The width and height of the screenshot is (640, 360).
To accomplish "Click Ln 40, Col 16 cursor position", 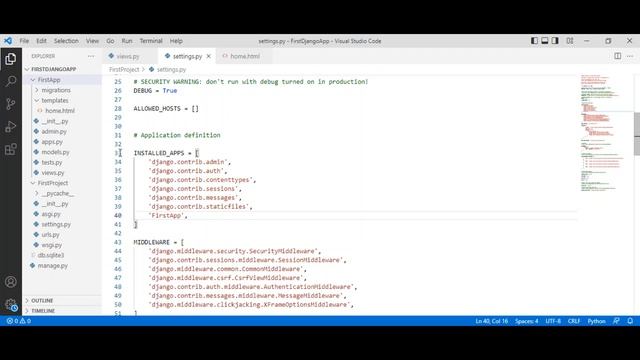I will 491,321.
